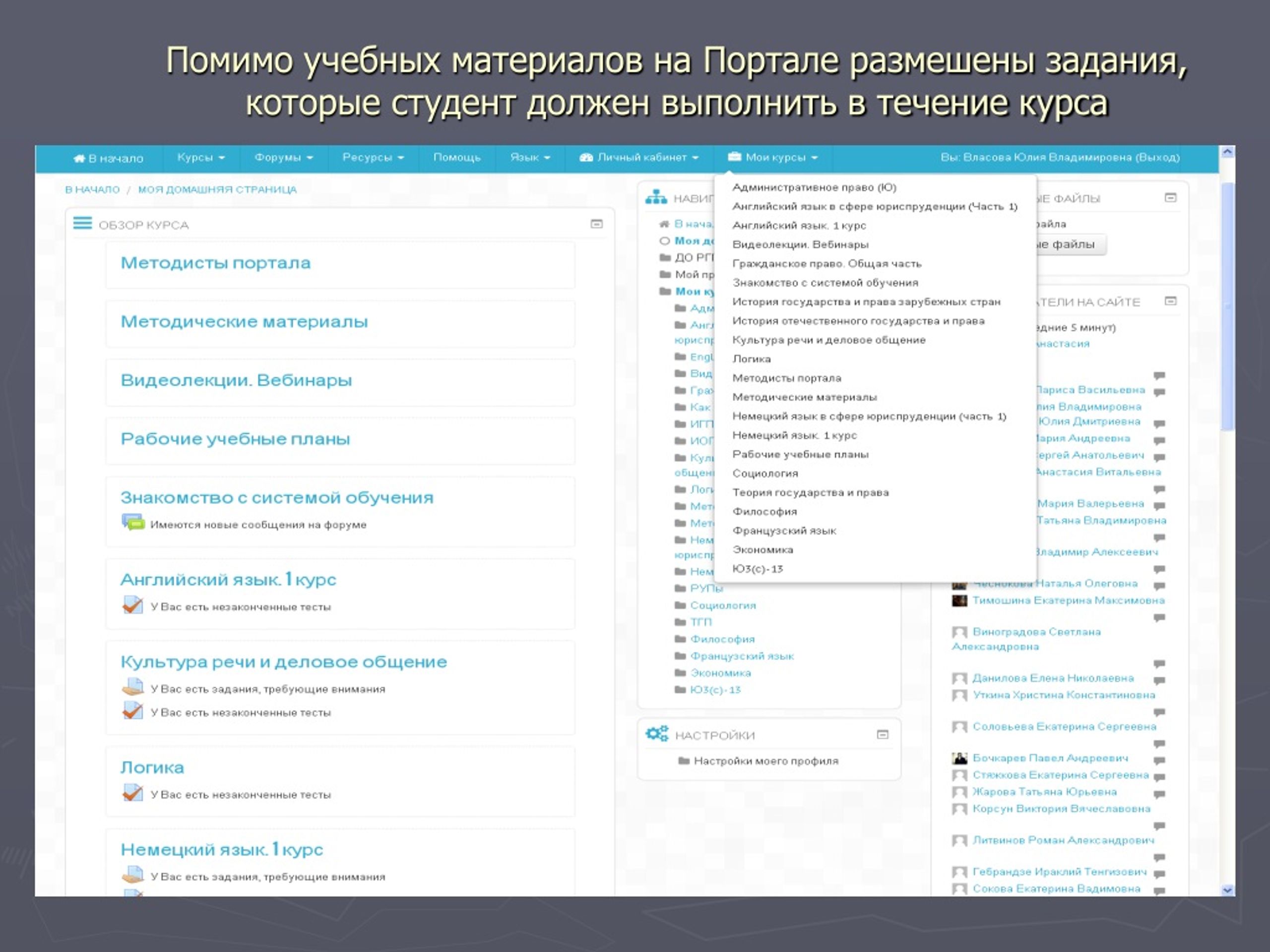Click assignments icon under Немецкий язык

132,875
